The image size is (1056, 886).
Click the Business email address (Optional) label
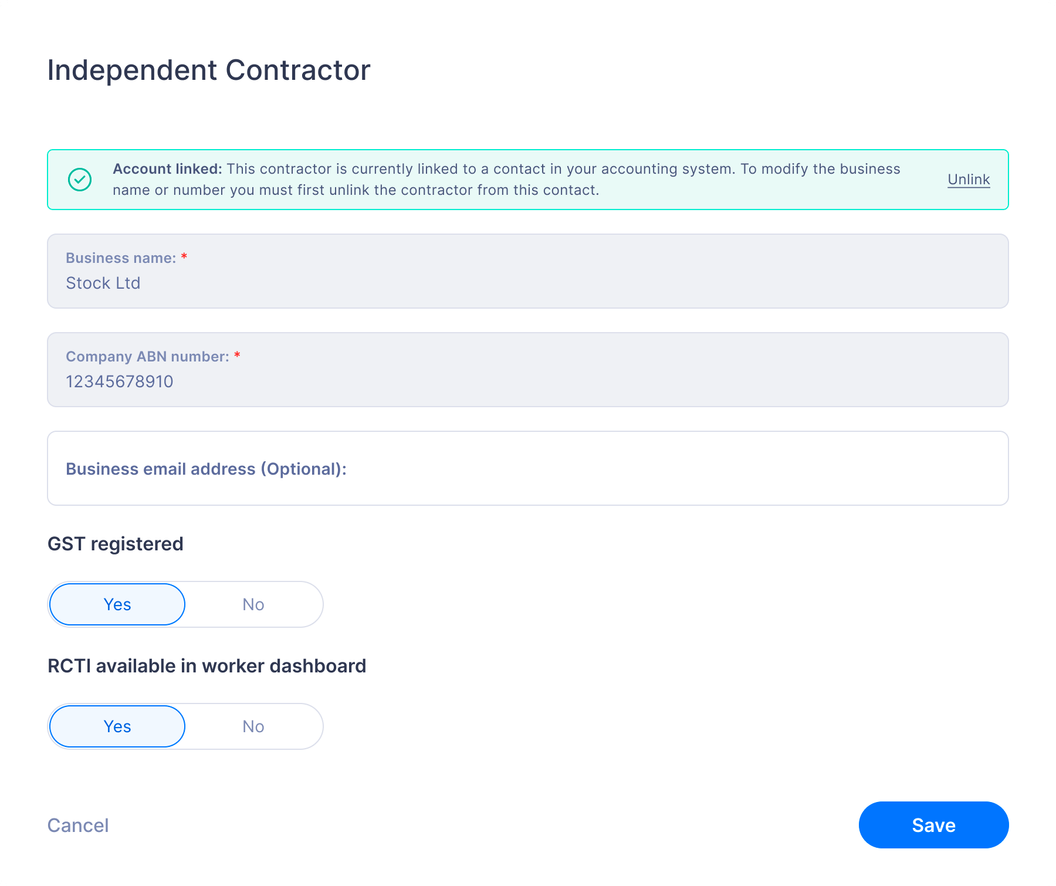(x=206, y=469)
